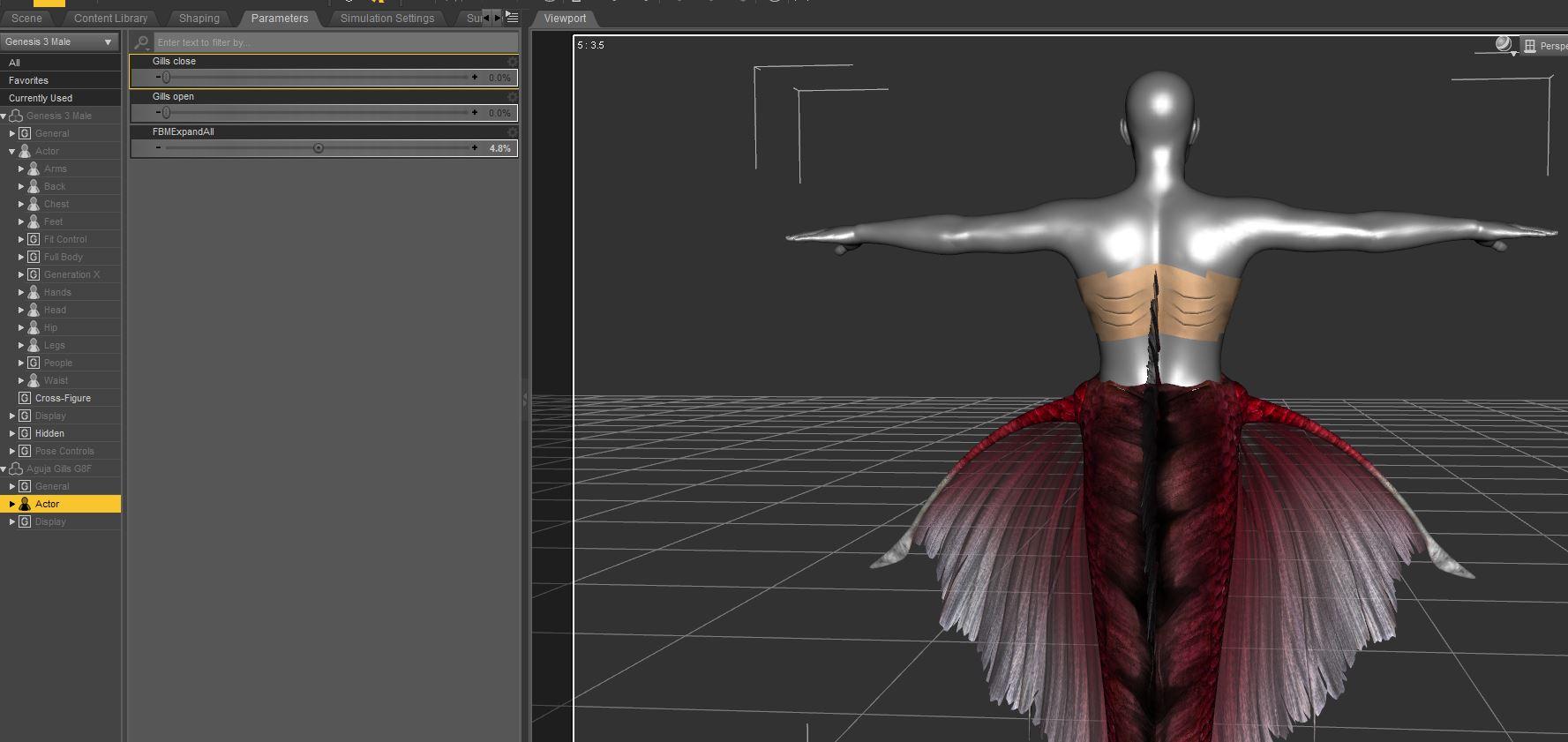Expand the Pose Controls group
1568x742 pixels.
(12, 451)
